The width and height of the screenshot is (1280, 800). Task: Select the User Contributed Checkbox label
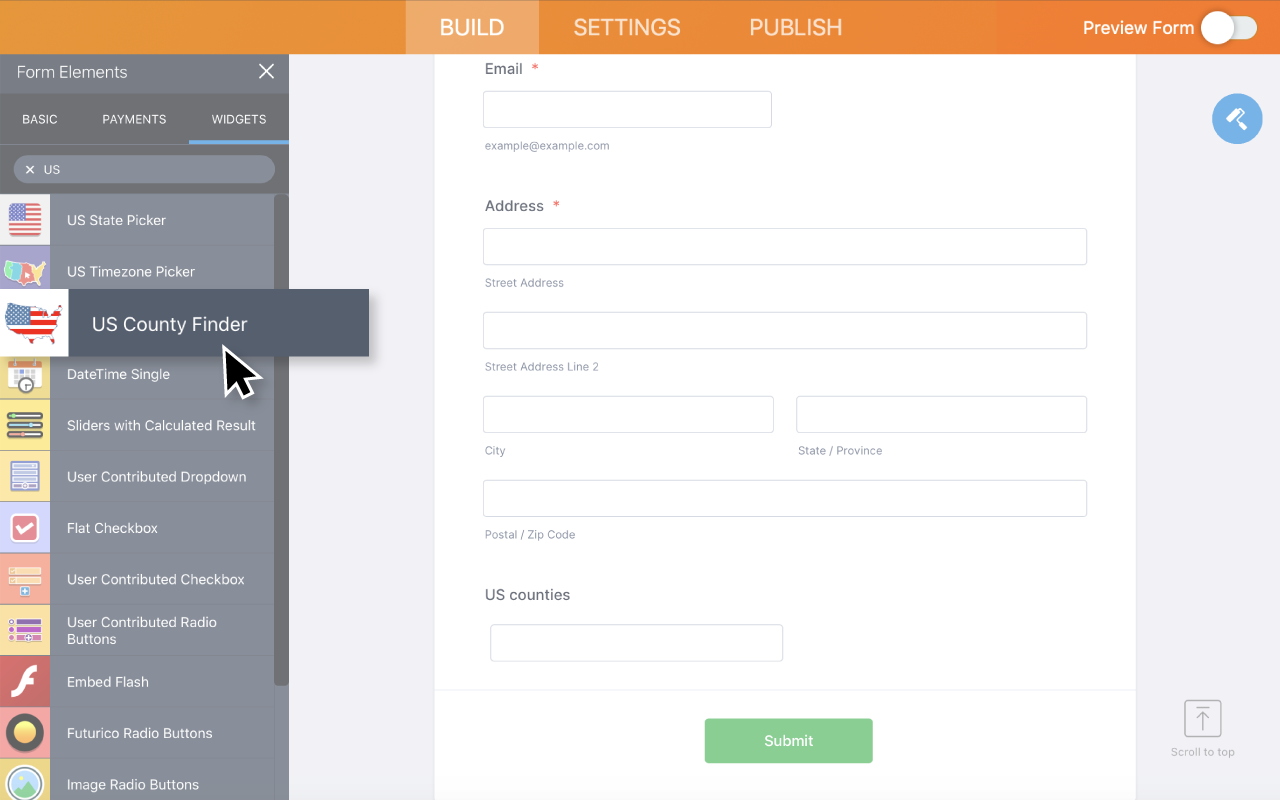[155, 579]
